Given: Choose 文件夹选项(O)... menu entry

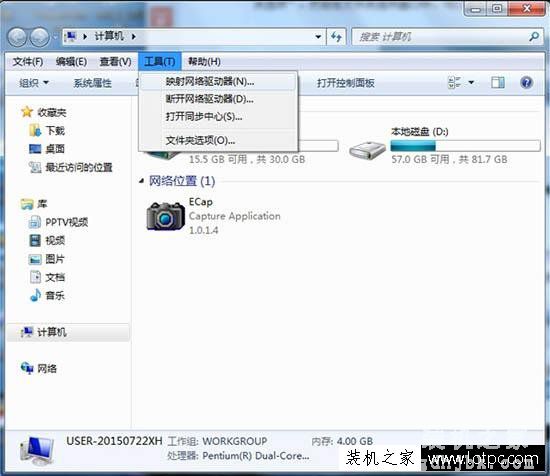Looking at the screenshot, I should tap(218, 141).
